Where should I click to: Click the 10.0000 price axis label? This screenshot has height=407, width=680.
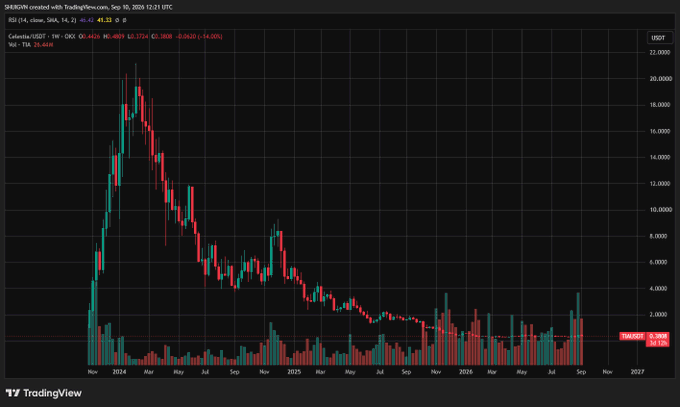click(x=660, y=210)
